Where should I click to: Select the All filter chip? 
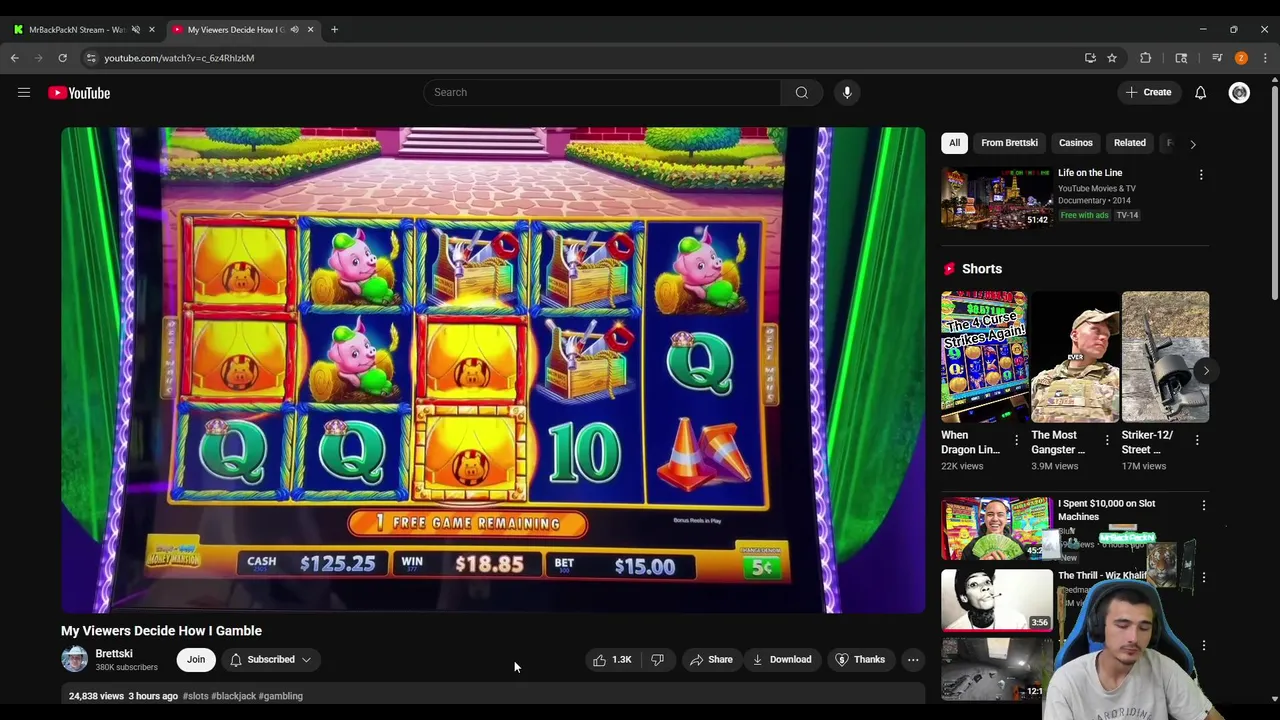(954, 143)
